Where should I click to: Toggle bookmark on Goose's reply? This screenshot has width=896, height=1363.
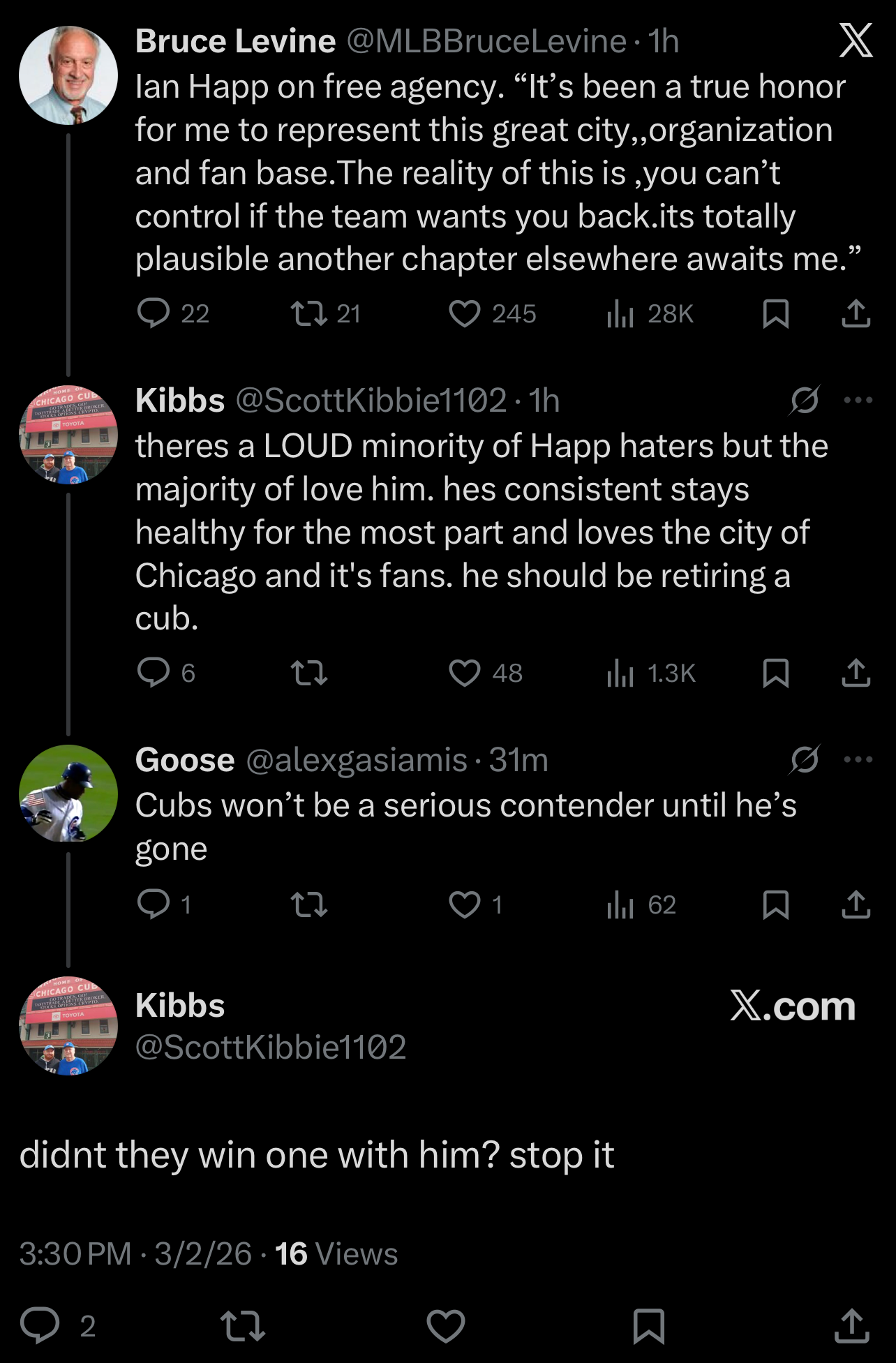tap(776, 904)
